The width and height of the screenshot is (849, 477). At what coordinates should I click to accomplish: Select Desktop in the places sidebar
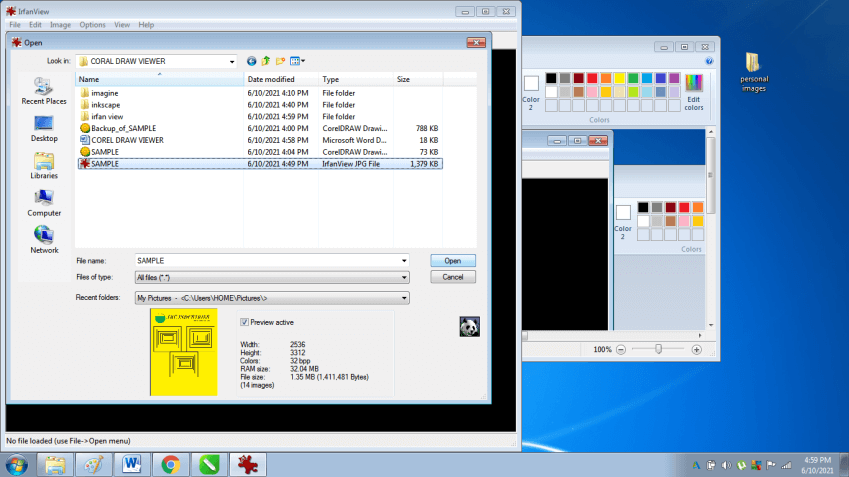(x=44, y=129)
